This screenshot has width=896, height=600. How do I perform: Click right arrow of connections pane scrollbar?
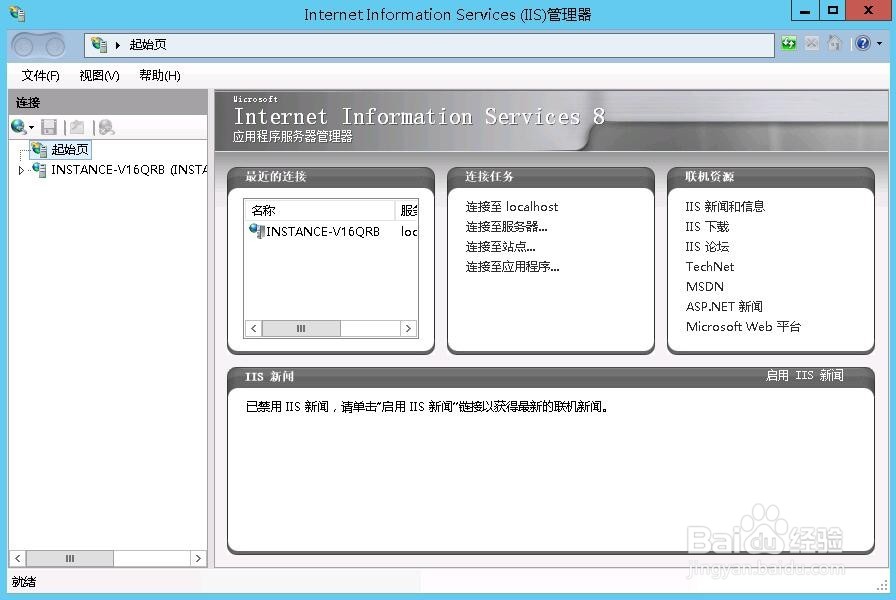click(x=198, y=558)
